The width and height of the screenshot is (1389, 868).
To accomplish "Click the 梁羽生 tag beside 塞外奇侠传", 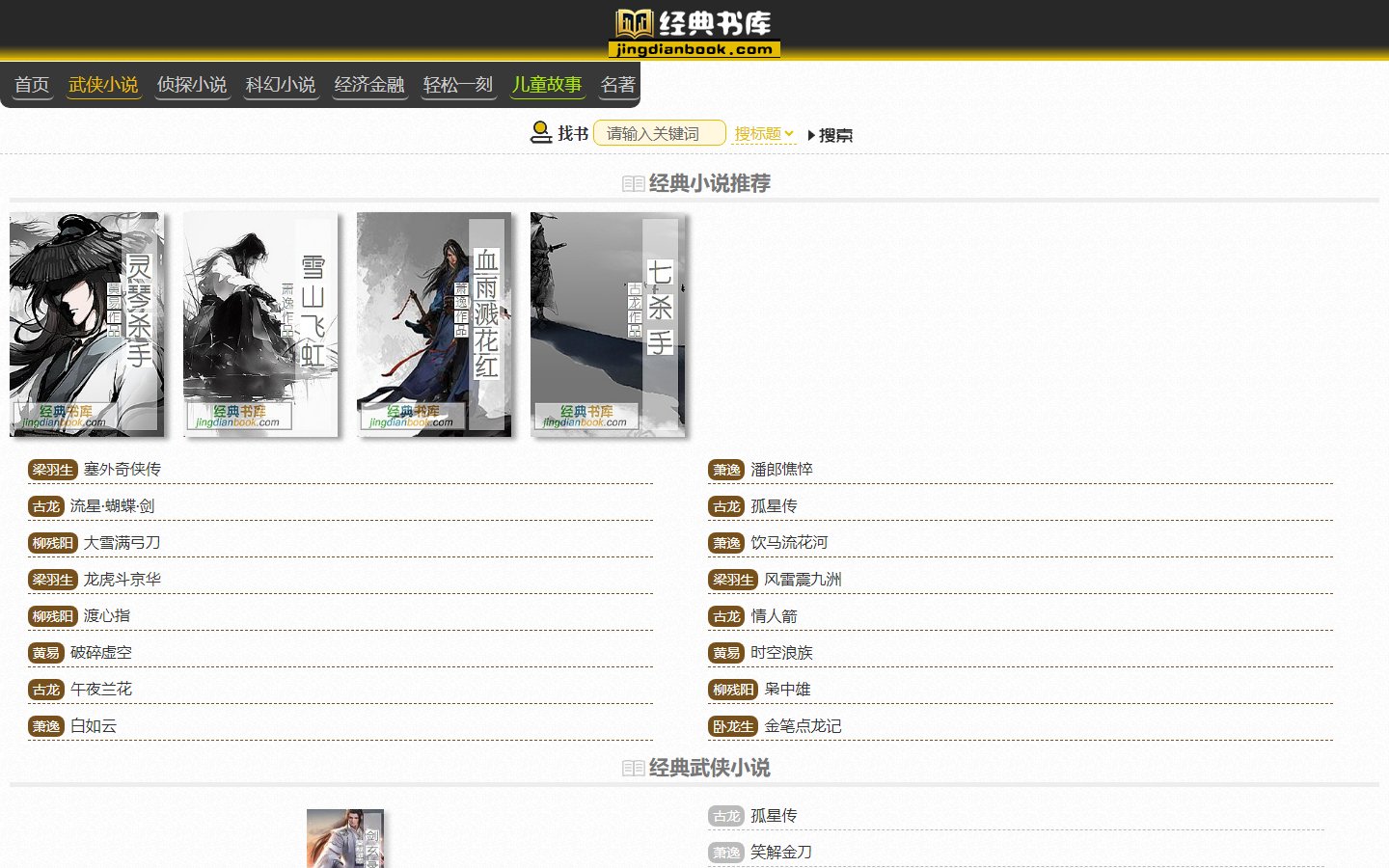I will [52, 470].
